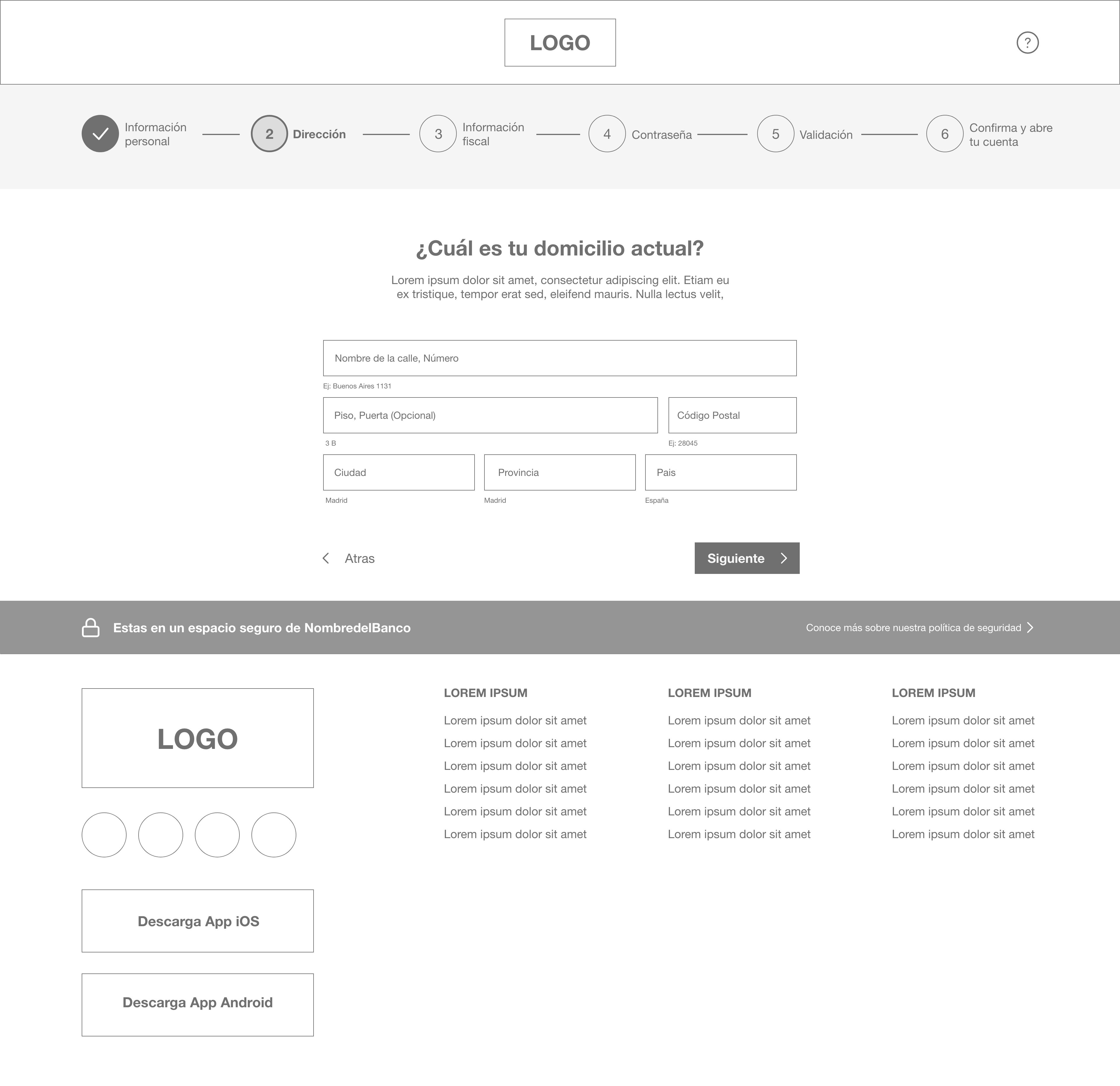Click the step 4 circle
Viewport: 1120px width, 1086px height.
[x=607, y=134]
